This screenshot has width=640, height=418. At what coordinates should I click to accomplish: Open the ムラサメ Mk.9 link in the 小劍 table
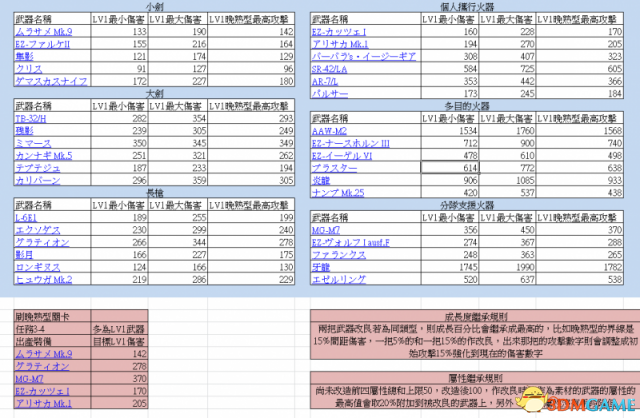(44, 32)
